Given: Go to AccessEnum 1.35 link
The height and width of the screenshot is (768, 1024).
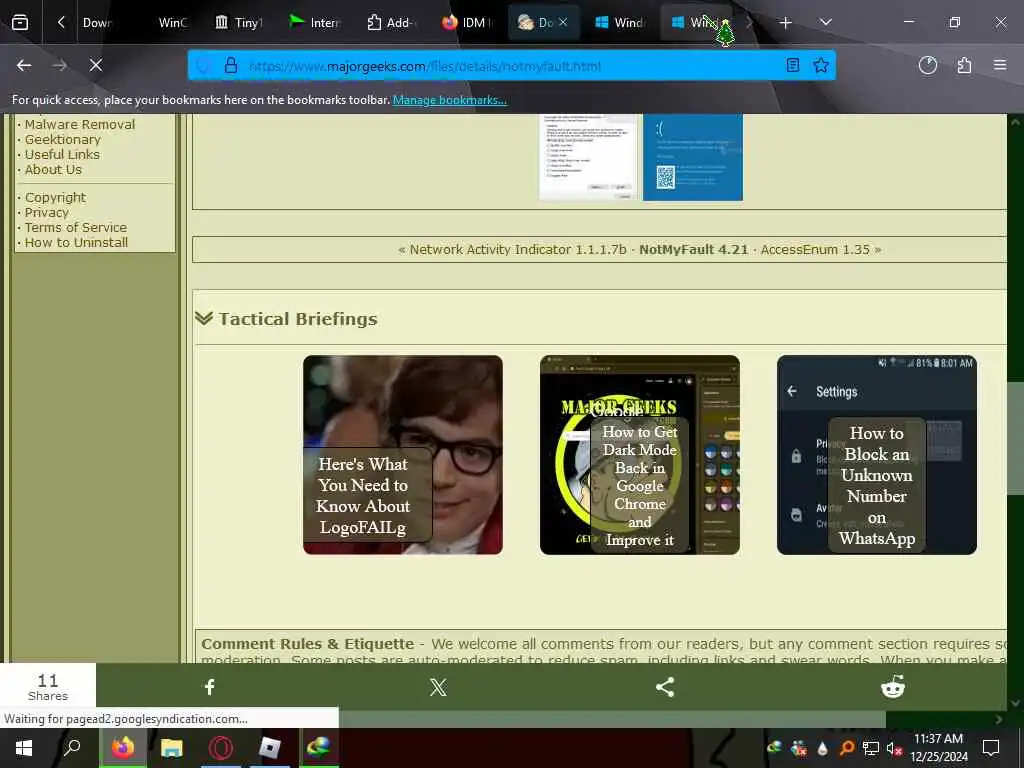Looking at the screenshot, I should 815,249.
